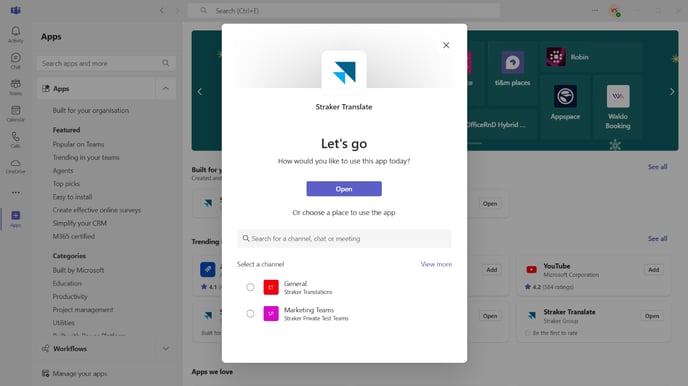Viewport: 688px width, 386px height.
Task: Expand the Workflows section
Action: click(x=166, y=349)
